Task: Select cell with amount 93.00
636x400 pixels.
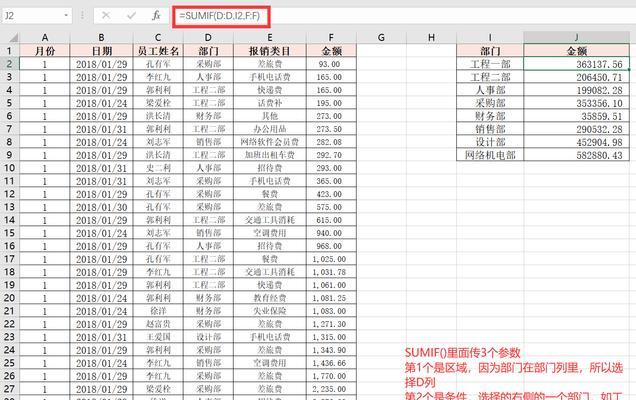Action: pyautogui.click(x=331, y=64)
